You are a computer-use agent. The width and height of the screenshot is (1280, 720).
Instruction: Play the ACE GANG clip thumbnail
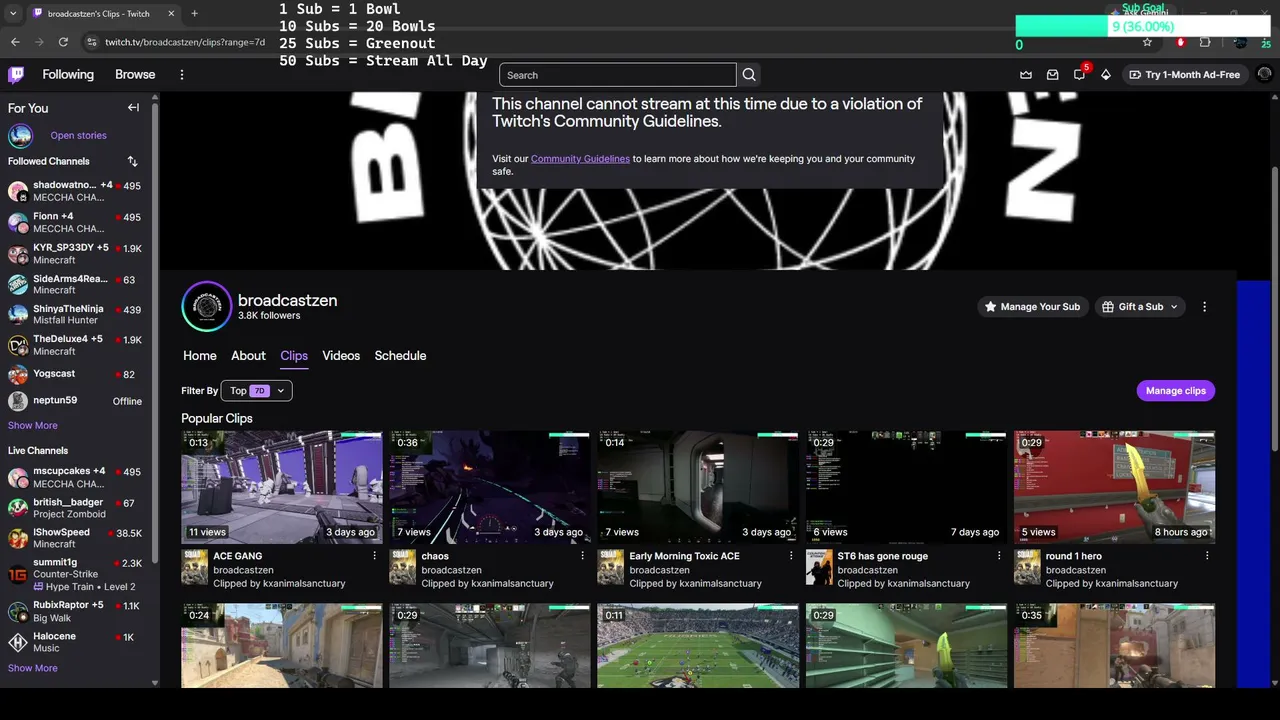(x=282, y=487)
